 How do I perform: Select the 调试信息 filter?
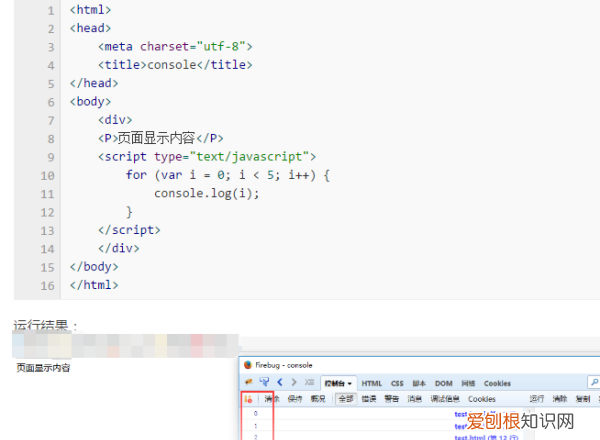tap(445, 399)
